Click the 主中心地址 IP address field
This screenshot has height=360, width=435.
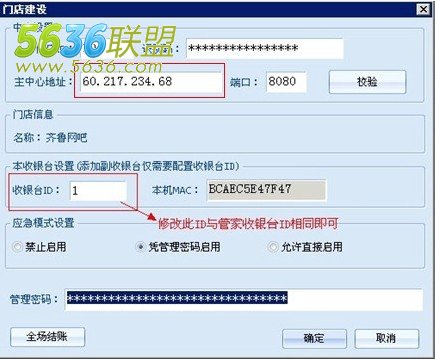click(x=151, y=81)
